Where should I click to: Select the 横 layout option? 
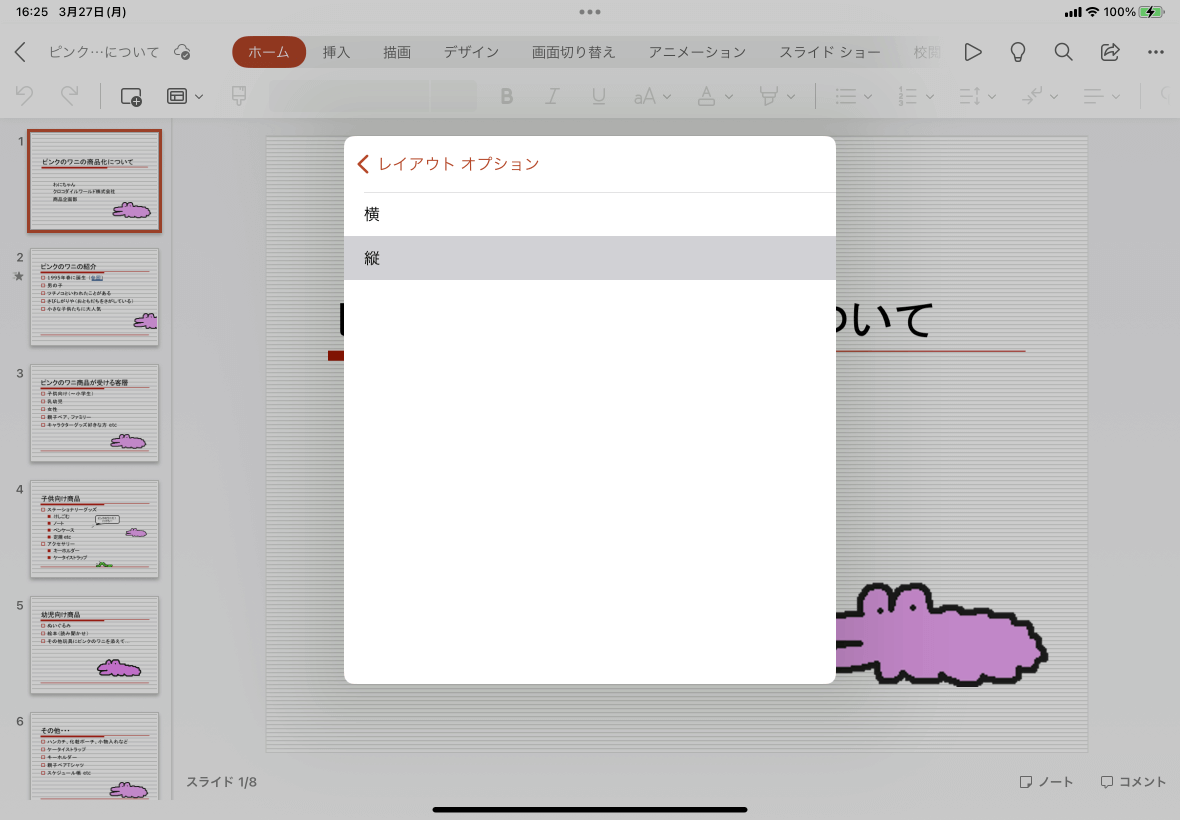pyautogui.click(x=589, y=214)
